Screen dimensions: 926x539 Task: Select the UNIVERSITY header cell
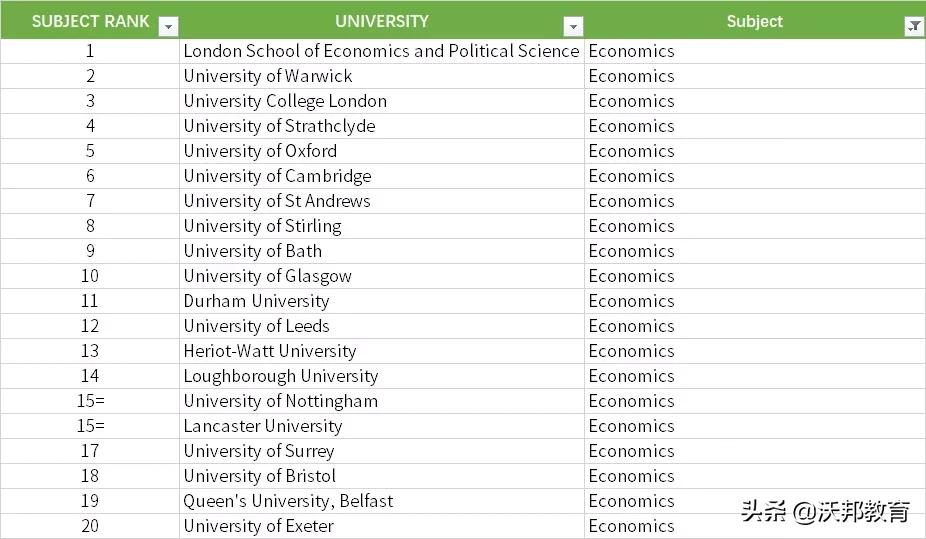[381, 21]
